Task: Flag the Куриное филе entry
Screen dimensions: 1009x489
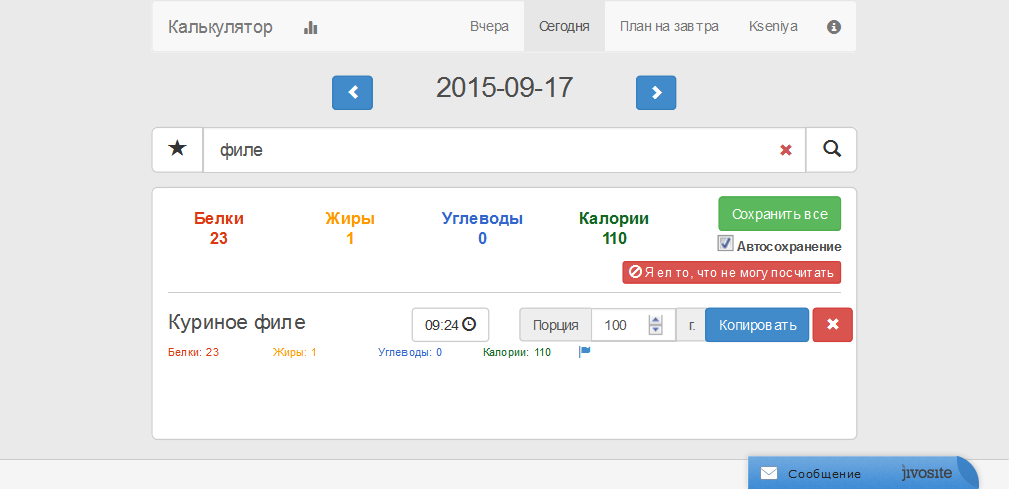Action: (x=585, y=352)
